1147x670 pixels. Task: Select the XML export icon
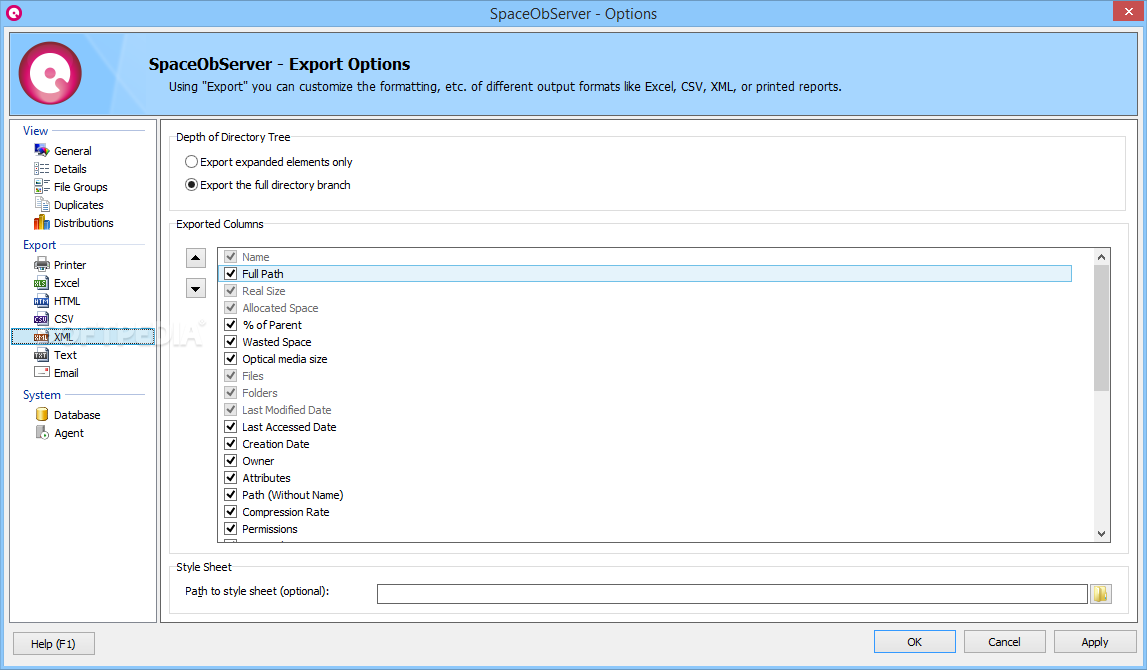tap(42, 336)
